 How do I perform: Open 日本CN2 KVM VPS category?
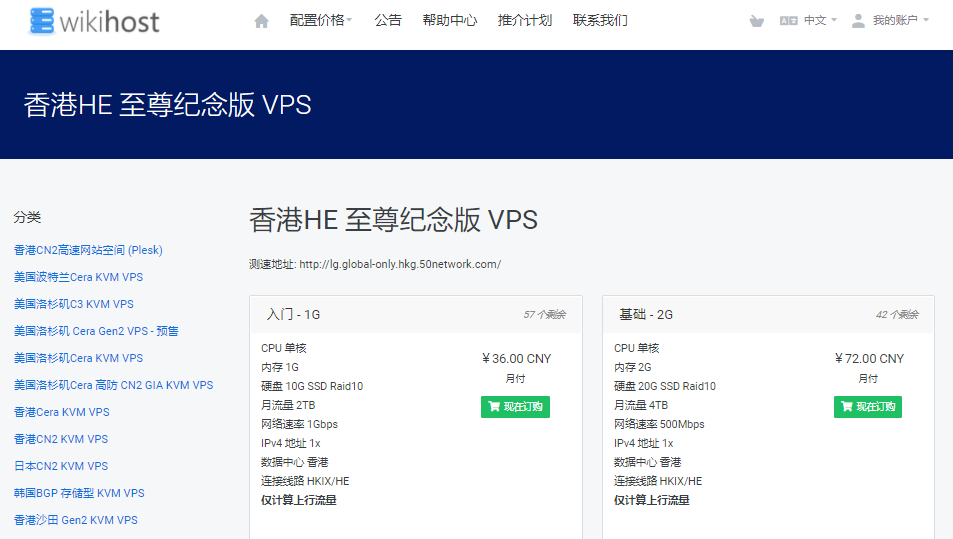click(x=61, y=466)
